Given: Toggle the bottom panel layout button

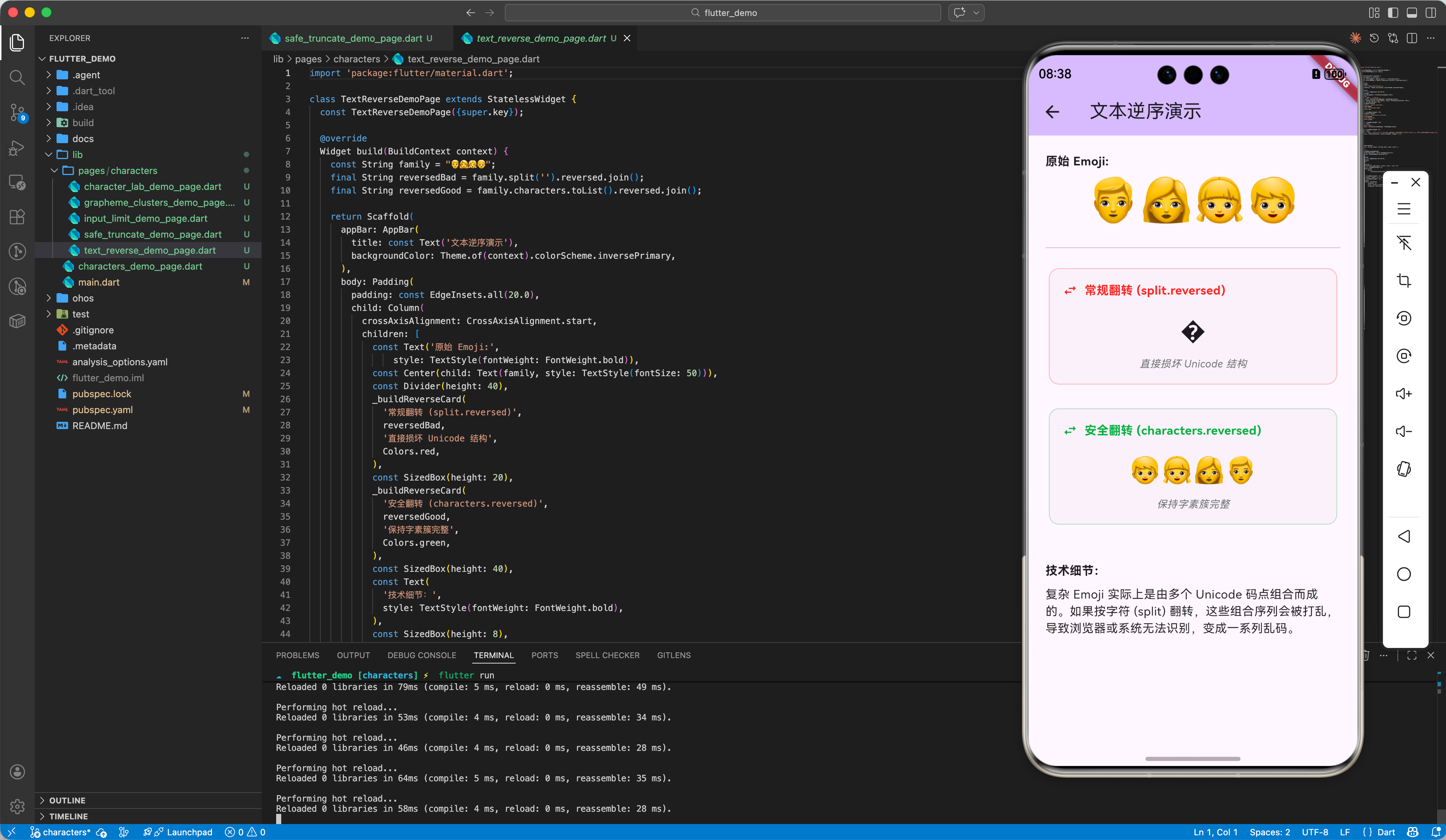Looking at the screenshot, I should 1412,13.
